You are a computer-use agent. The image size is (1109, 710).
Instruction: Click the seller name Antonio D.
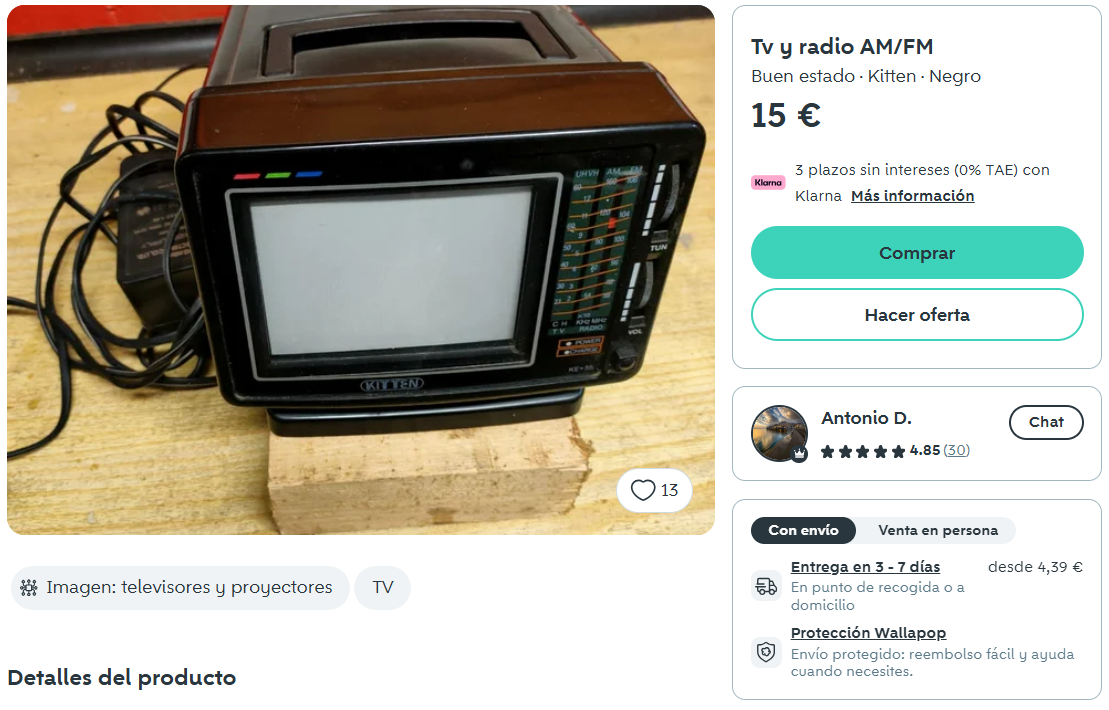click(866, 418)
